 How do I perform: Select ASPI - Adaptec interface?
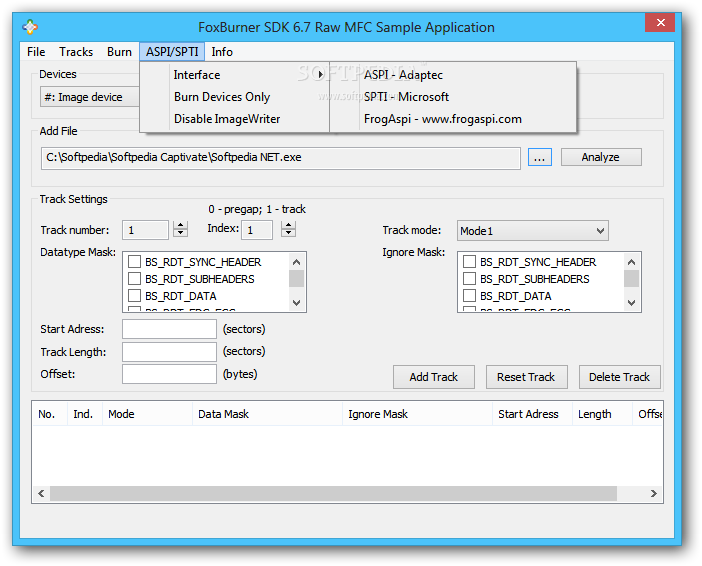click(x=453, y=75)
